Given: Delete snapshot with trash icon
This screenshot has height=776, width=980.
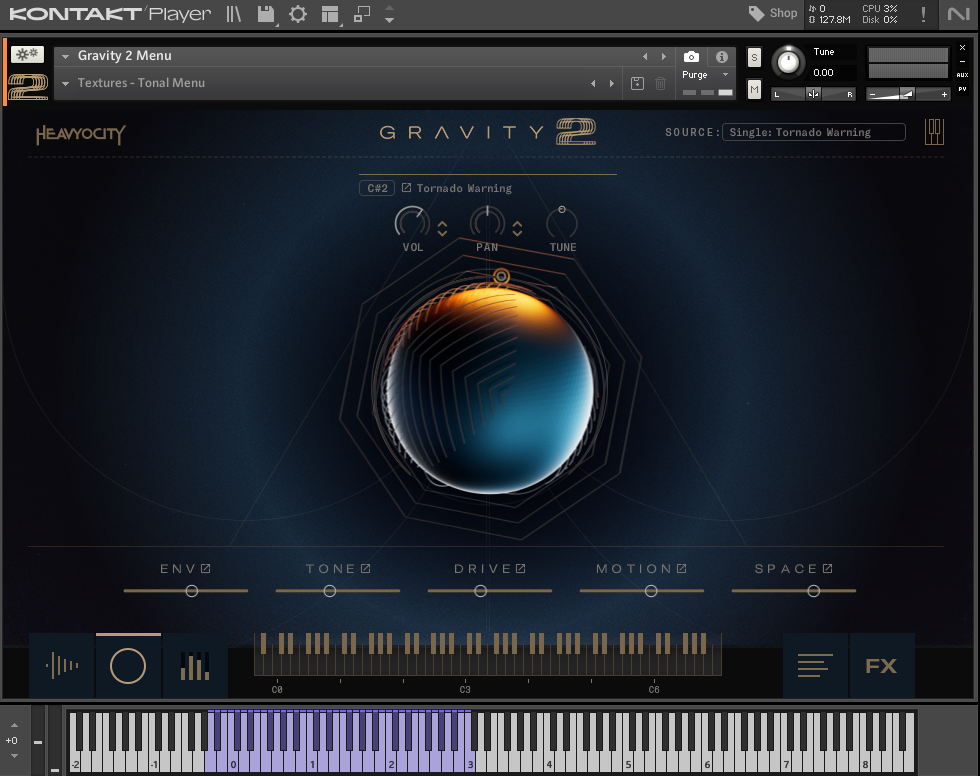Looking at the screenshot, I should (x=661, y=83).
